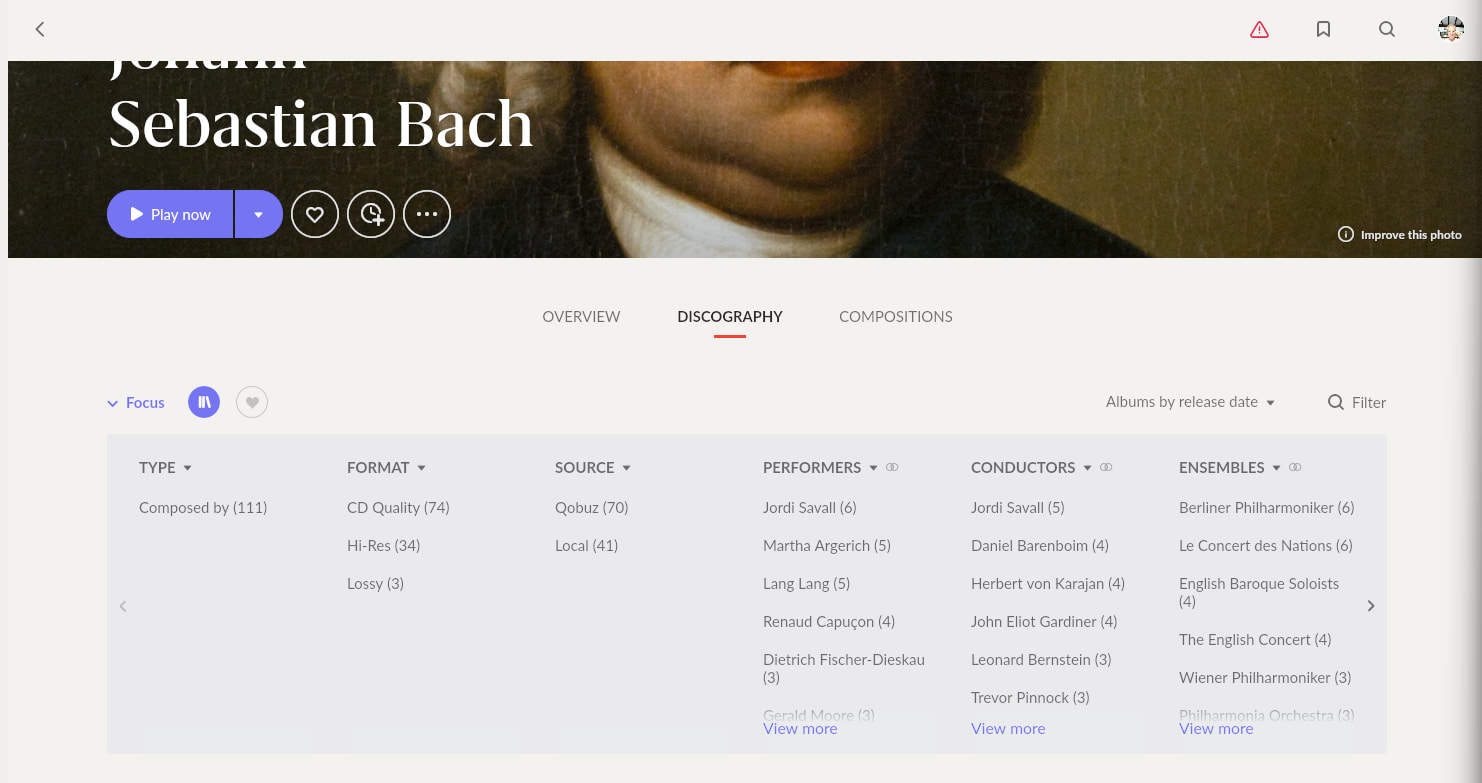The image size is (1482, 783).
Task: Favorite the artist with heart button
Action: click(315, 214)
